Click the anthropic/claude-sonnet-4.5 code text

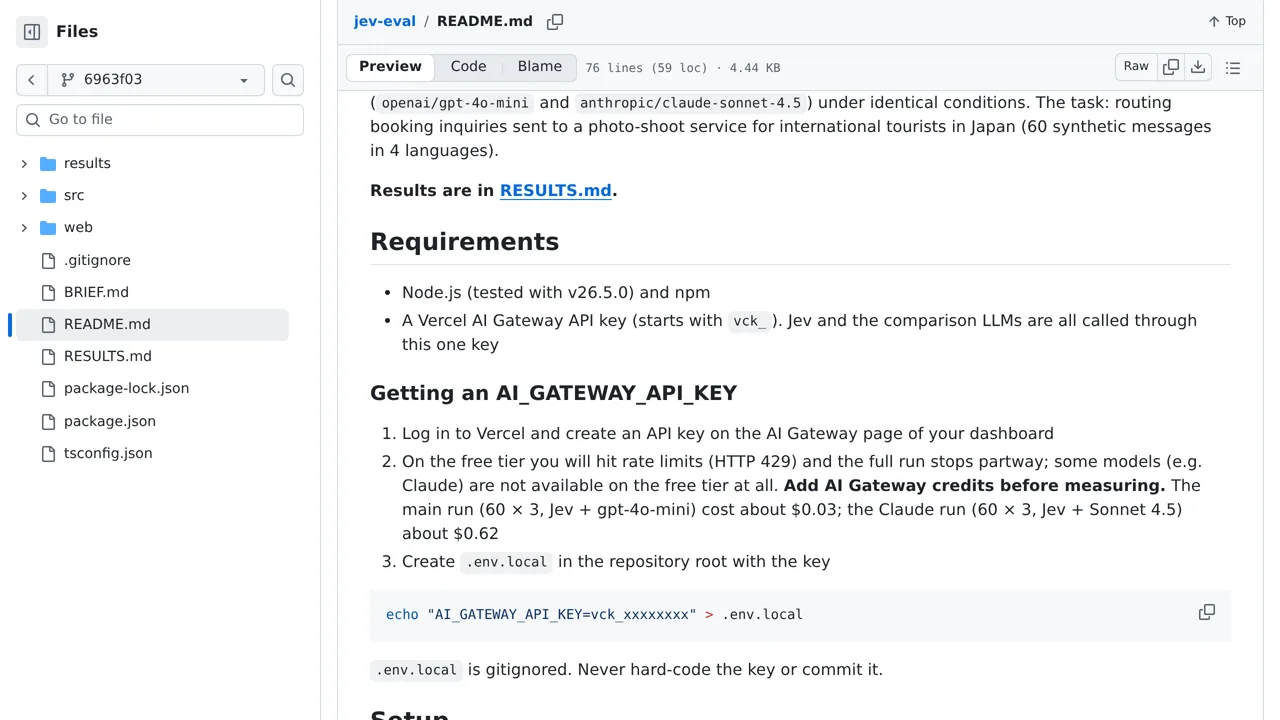click(690, 103)
